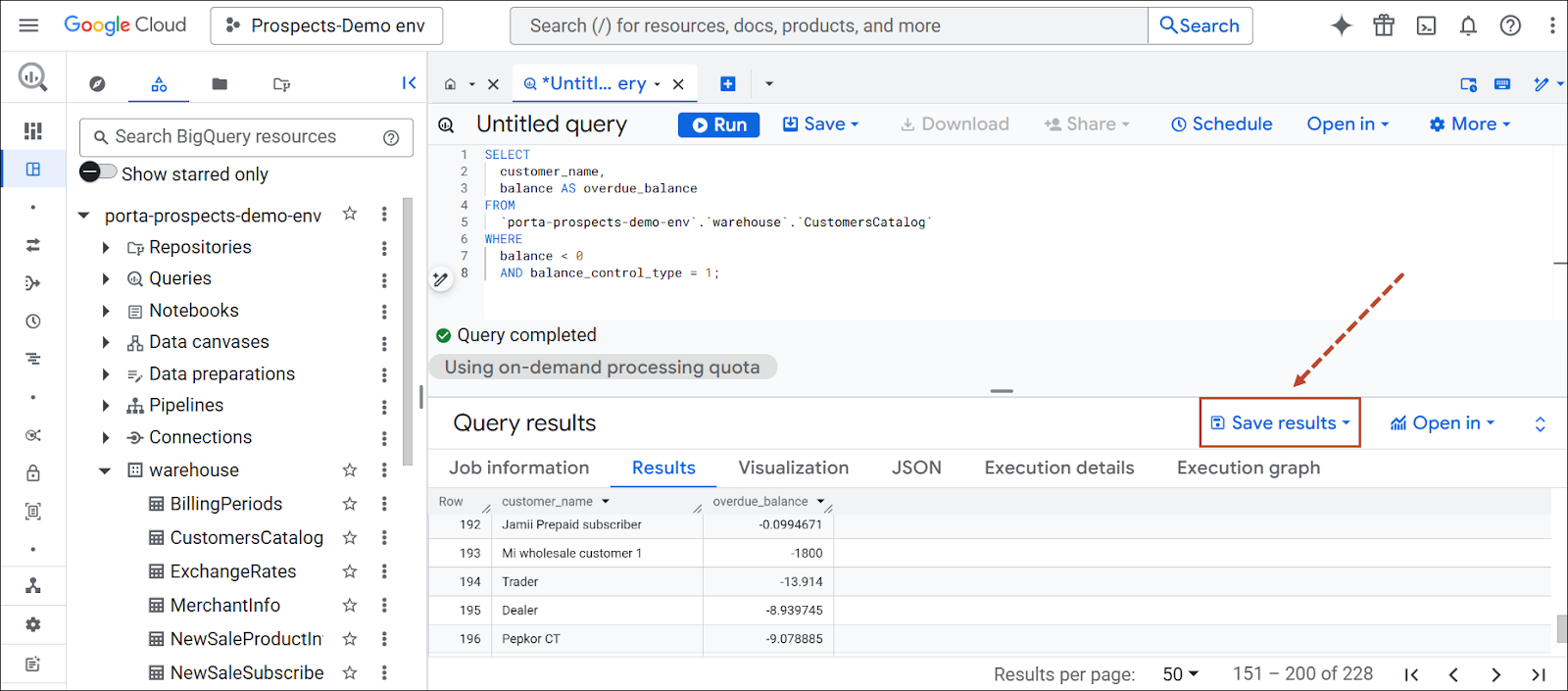This screenshot has width=1568, height=691.
Task: Open the top-right three-dot settings menu
Action: coord(1552,25)
